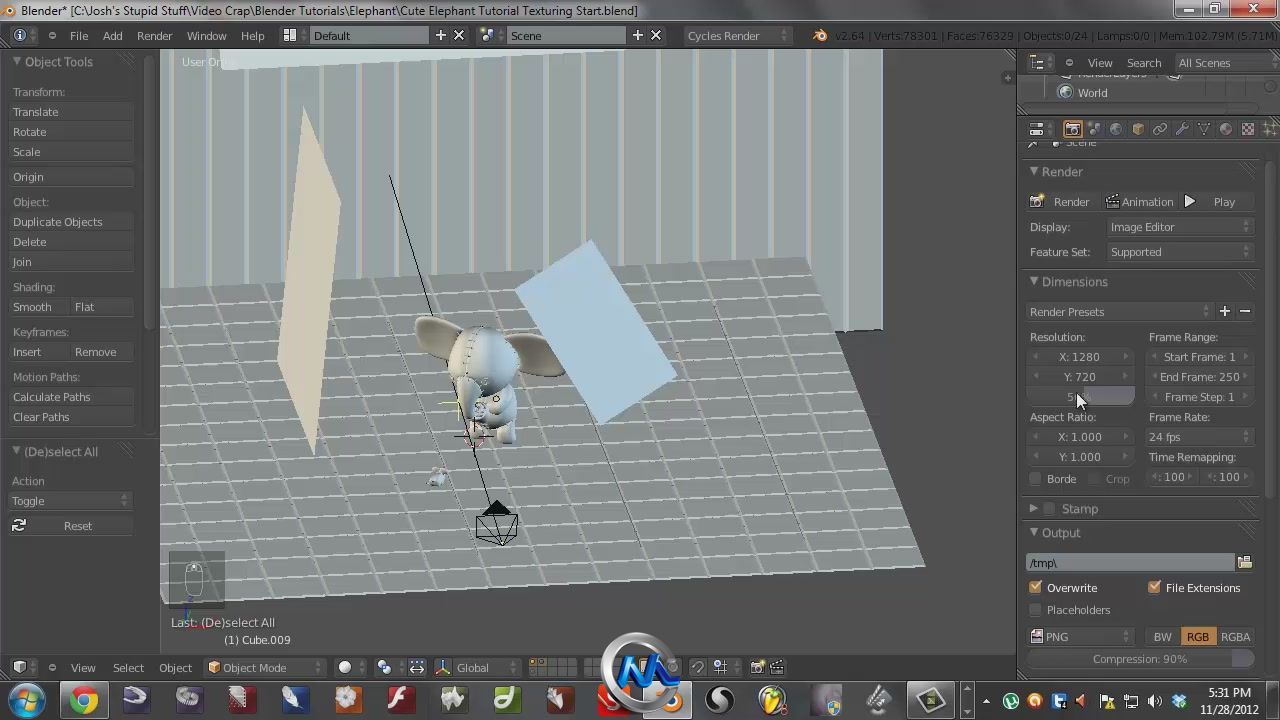Click the output path /tmp\ field
The image size is (1280, 720).
click(1131, 562)
